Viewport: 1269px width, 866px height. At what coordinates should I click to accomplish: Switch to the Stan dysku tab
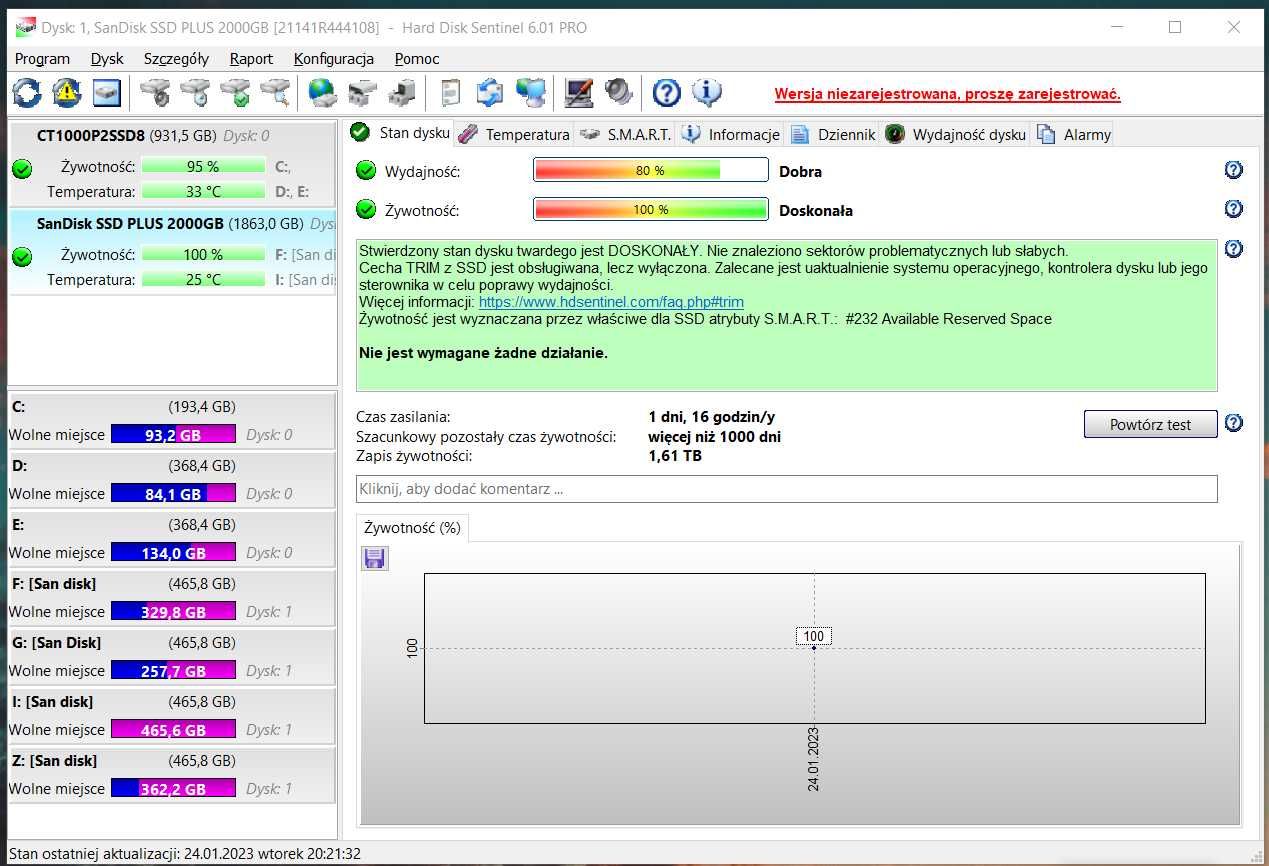[x=400, y=133]
